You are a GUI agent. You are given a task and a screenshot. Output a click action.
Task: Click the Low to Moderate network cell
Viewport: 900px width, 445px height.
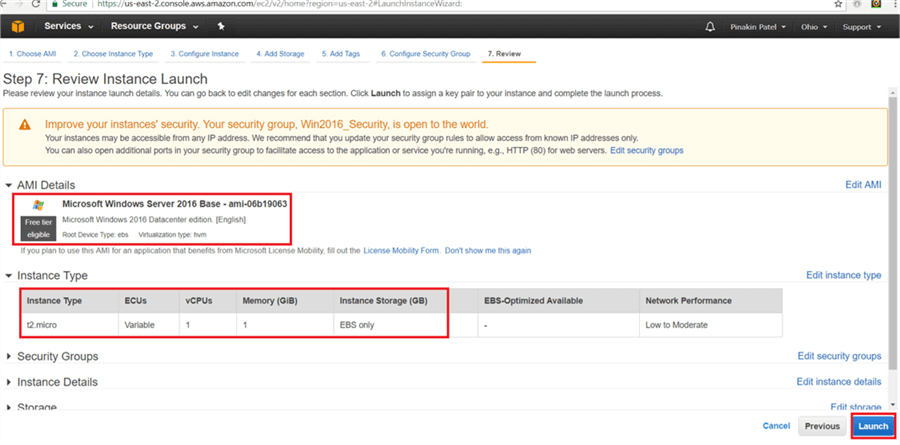[x=711, y=325]
